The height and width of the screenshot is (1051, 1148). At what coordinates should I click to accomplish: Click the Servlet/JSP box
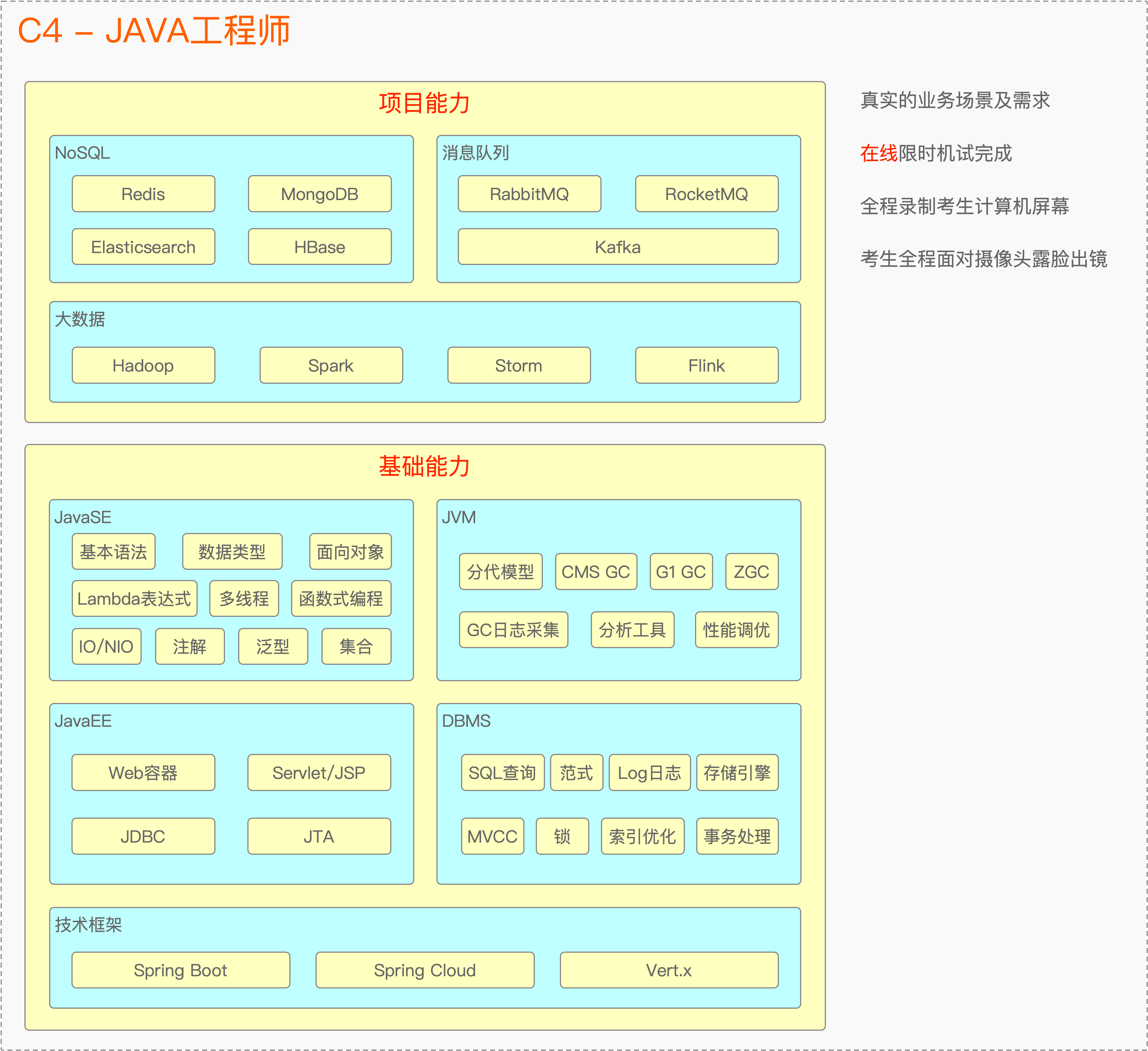[319, 772]
